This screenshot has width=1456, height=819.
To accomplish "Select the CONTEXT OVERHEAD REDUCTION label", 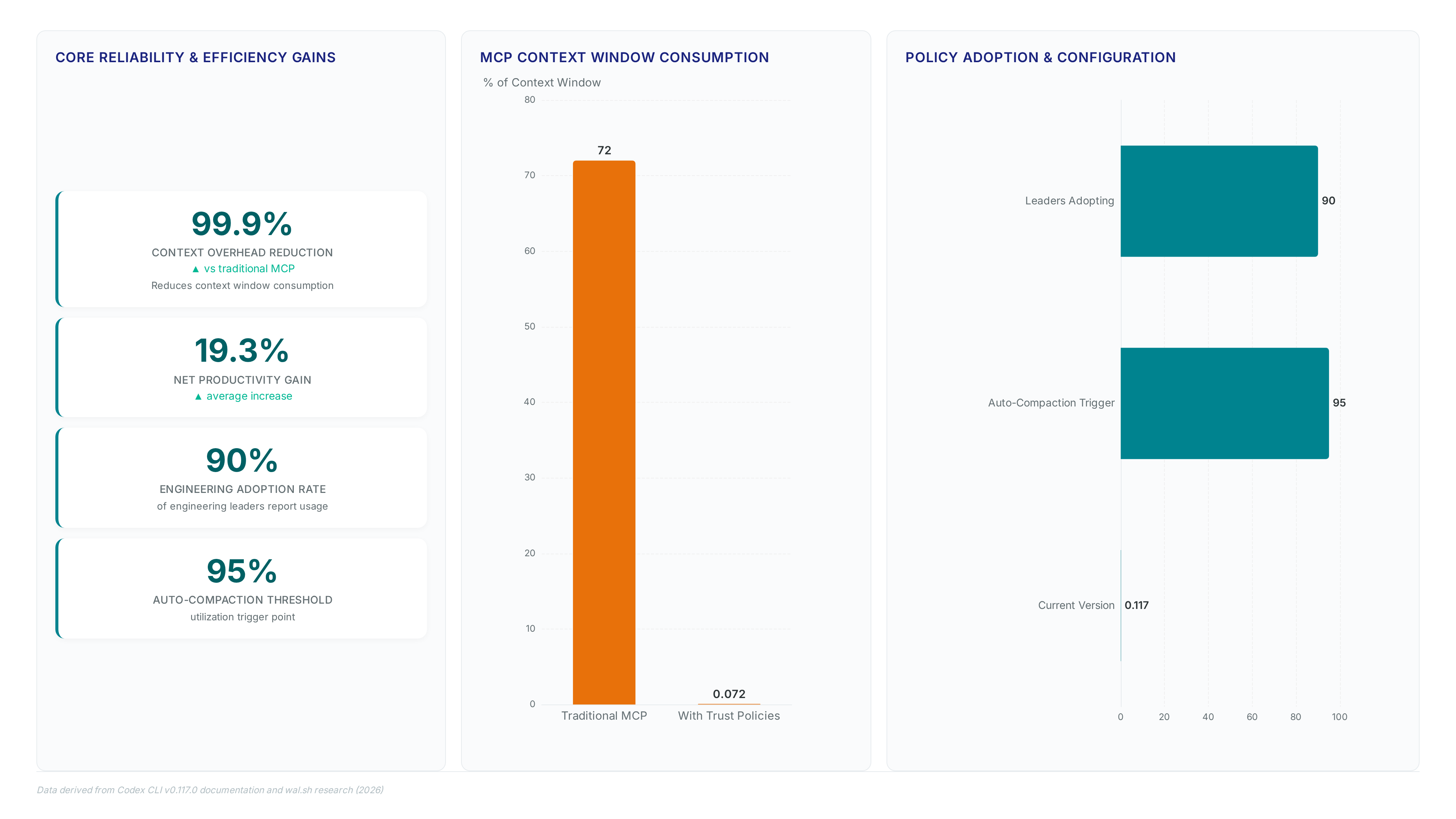I will coord(242,253).
